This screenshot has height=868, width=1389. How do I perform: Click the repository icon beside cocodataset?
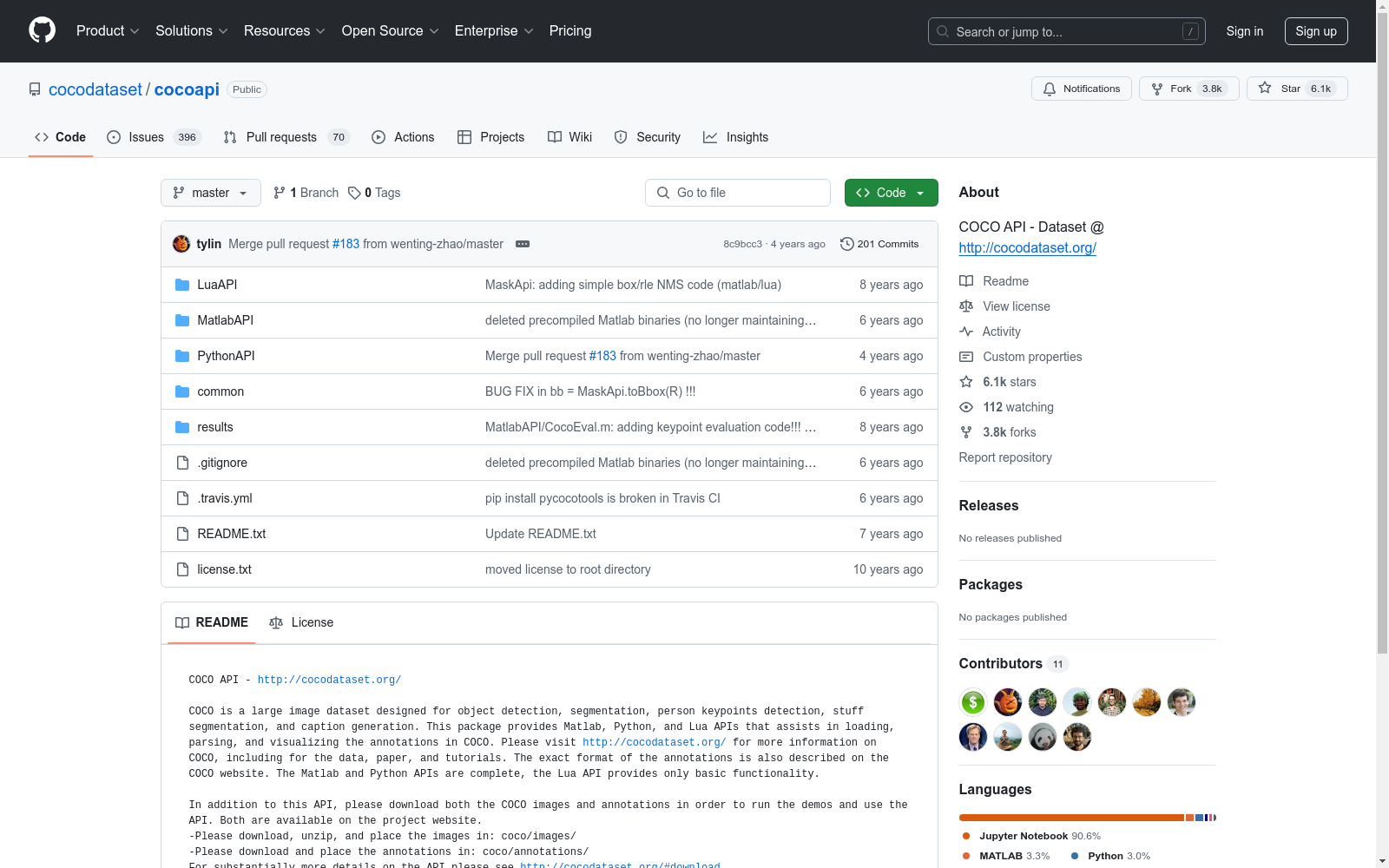coord(35,89)
